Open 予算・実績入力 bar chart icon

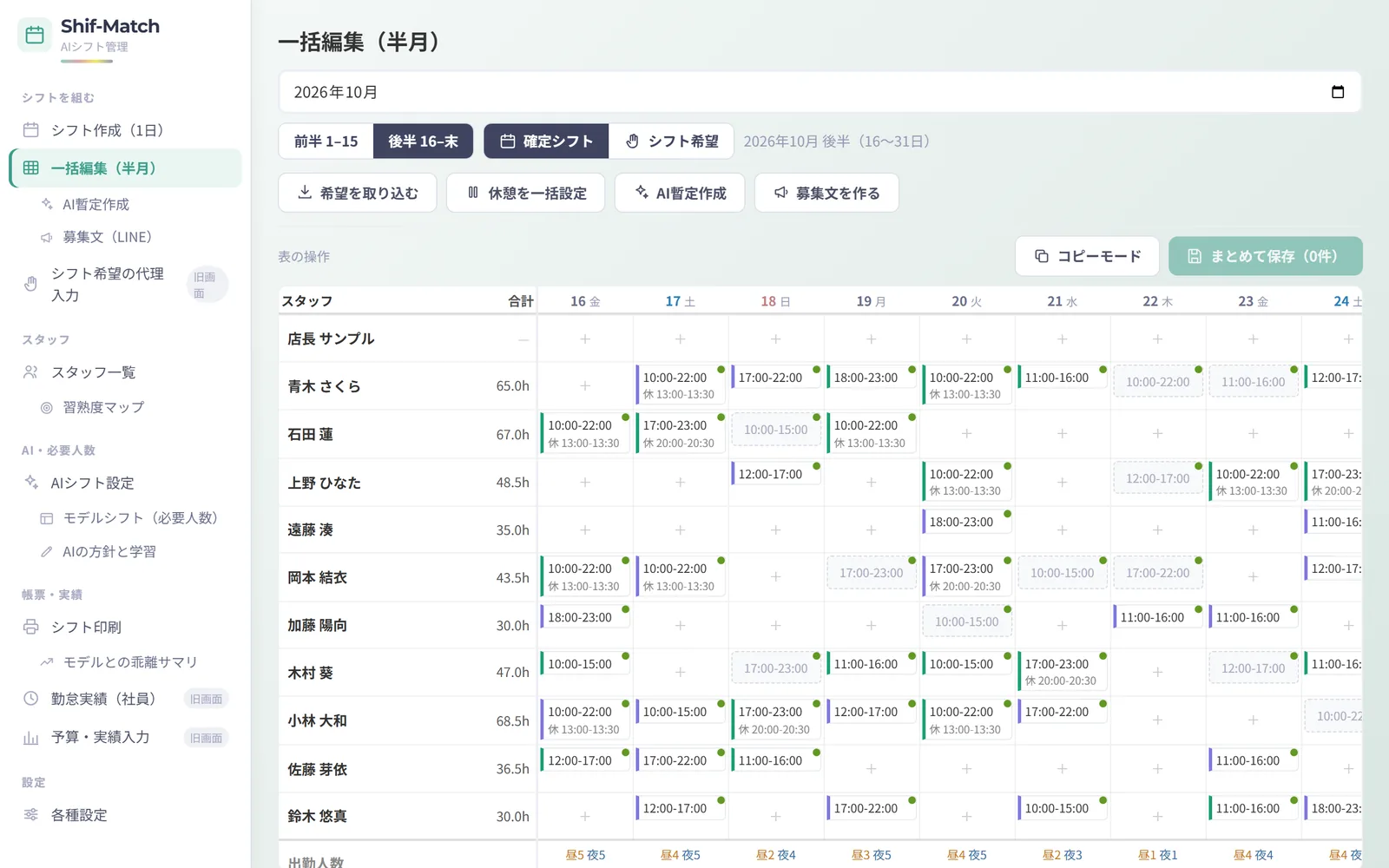point(31,738)
